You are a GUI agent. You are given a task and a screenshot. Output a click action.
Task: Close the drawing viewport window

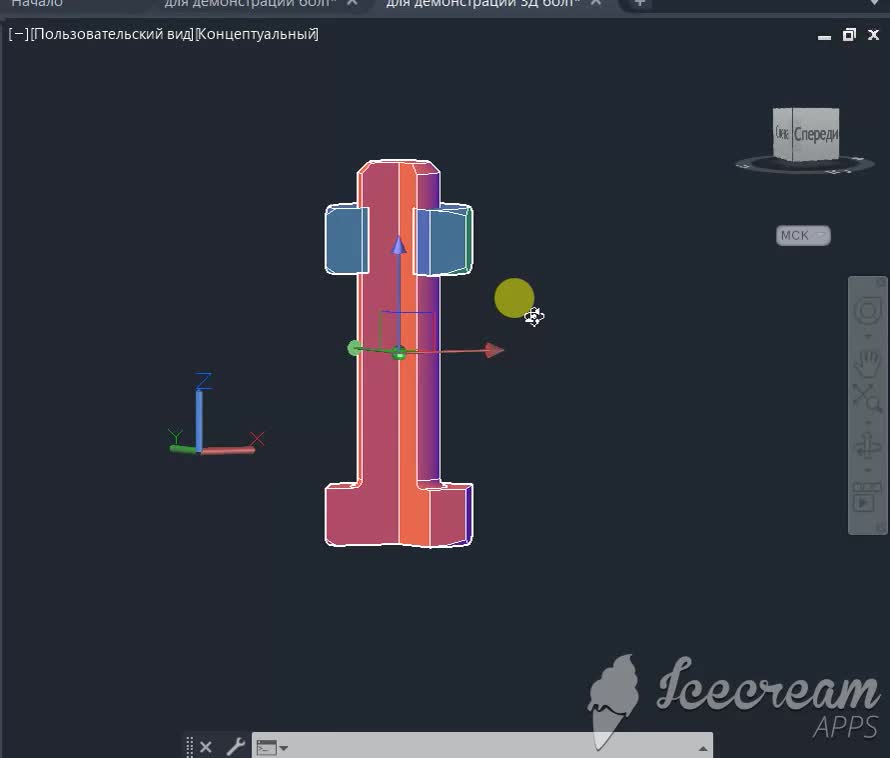click(874, 35)
